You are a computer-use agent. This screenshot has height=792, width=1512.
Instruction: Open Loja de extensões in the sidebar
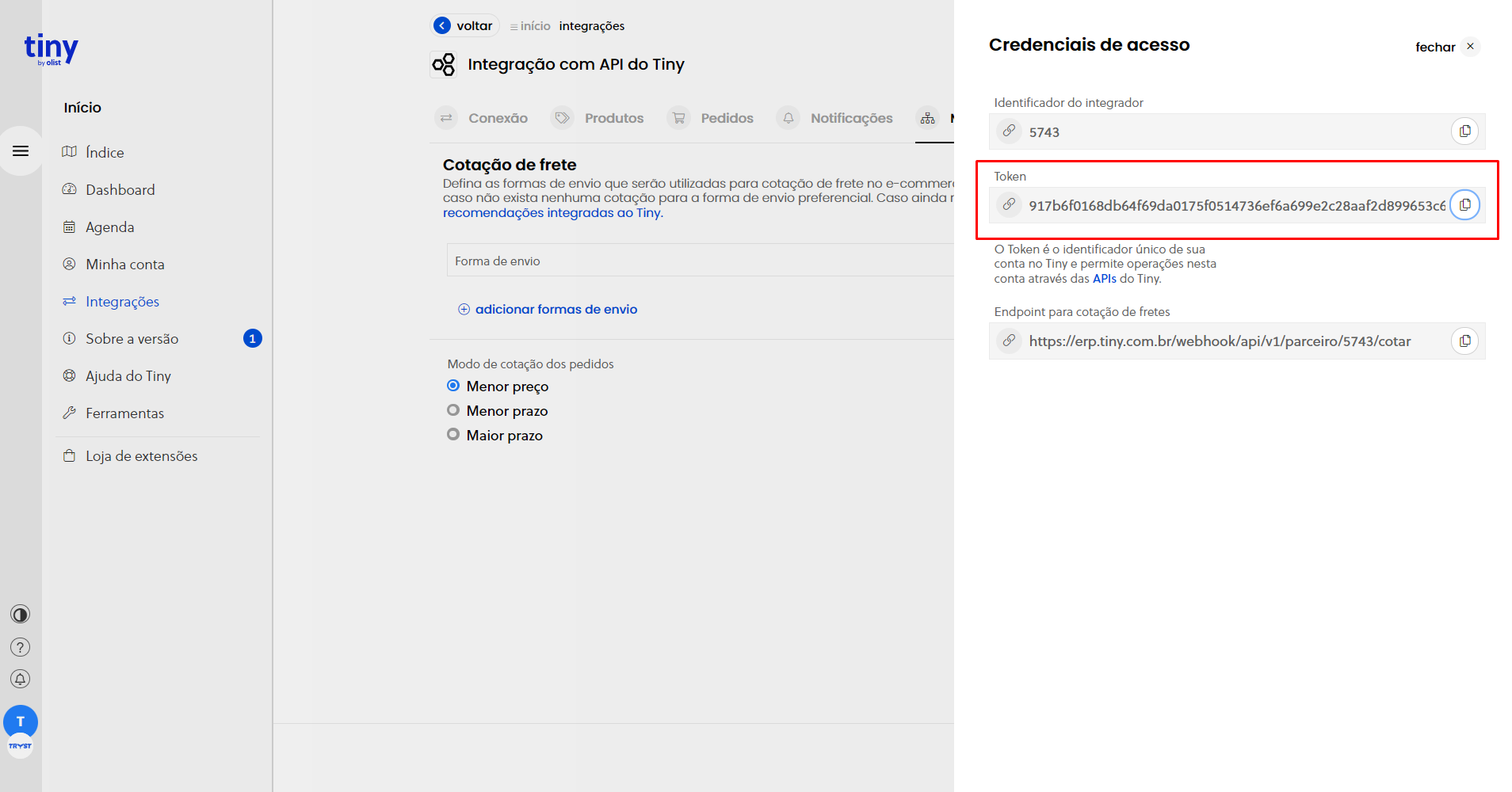(142, 455)
